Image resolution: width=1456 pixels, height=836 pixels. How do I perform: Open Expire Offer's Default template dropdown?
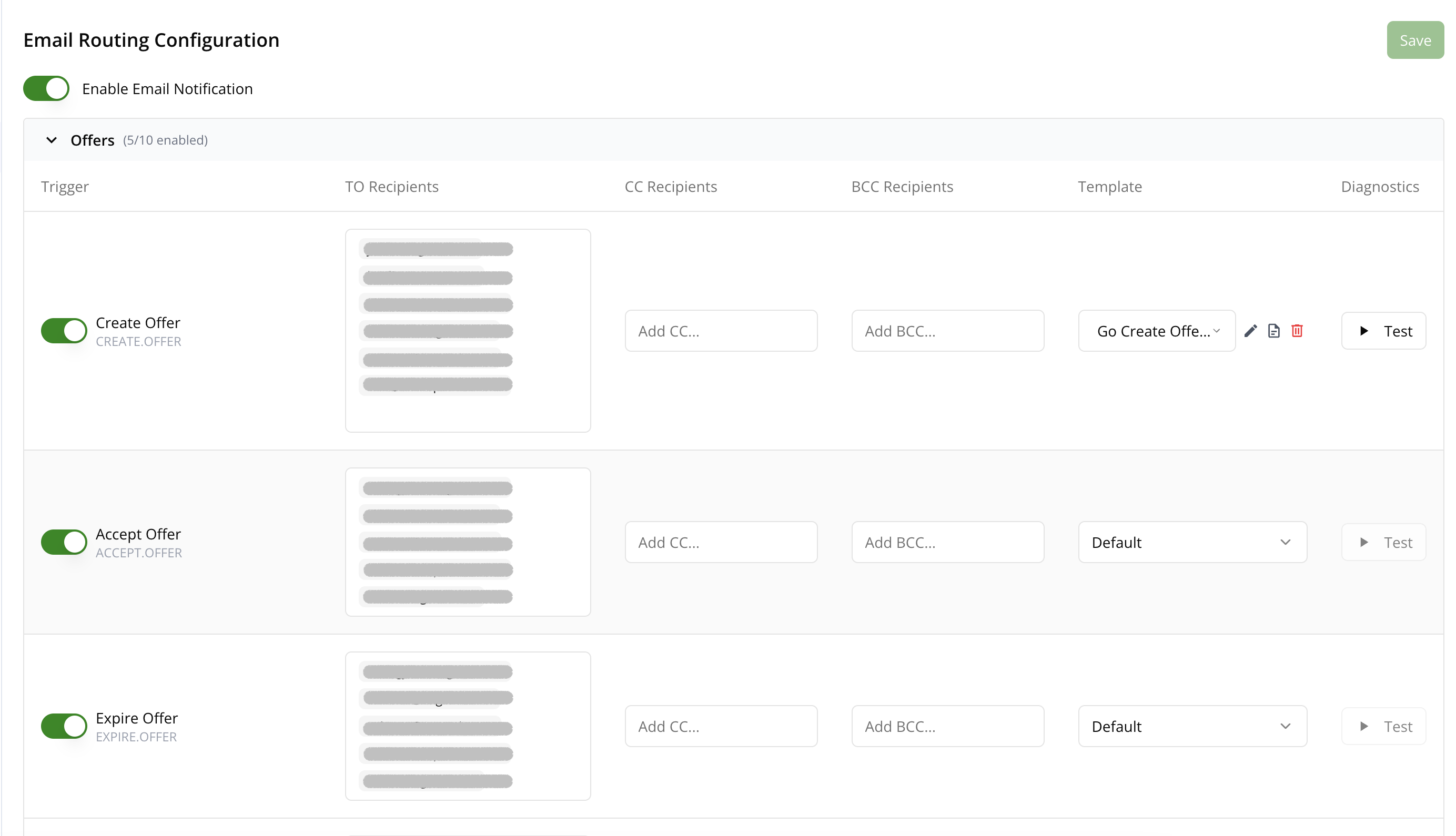[x=1192, y=726]
